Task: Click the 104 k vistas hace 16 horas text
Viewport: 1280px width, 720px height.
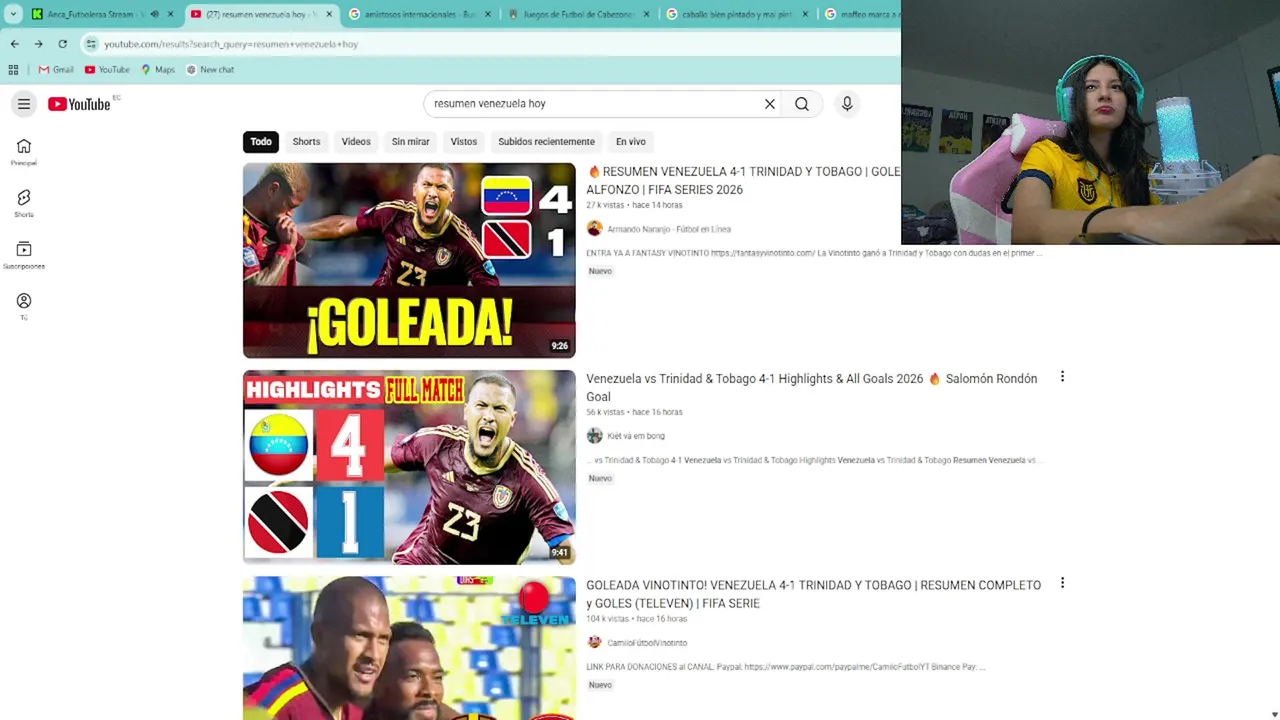Action: (636, 619)
